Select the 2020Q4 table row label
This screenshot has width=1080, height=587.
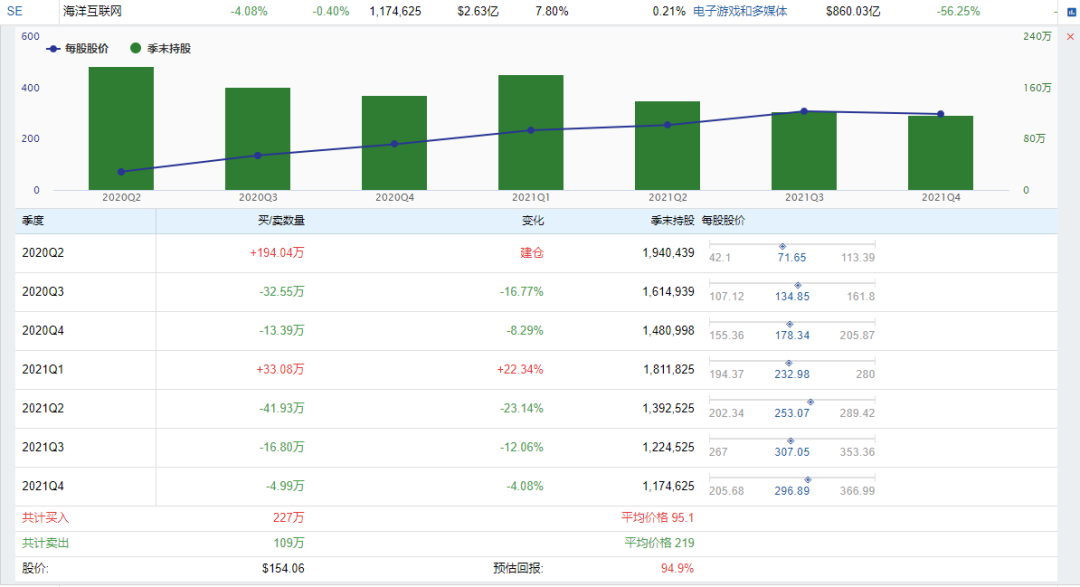(x=43, y=331)
